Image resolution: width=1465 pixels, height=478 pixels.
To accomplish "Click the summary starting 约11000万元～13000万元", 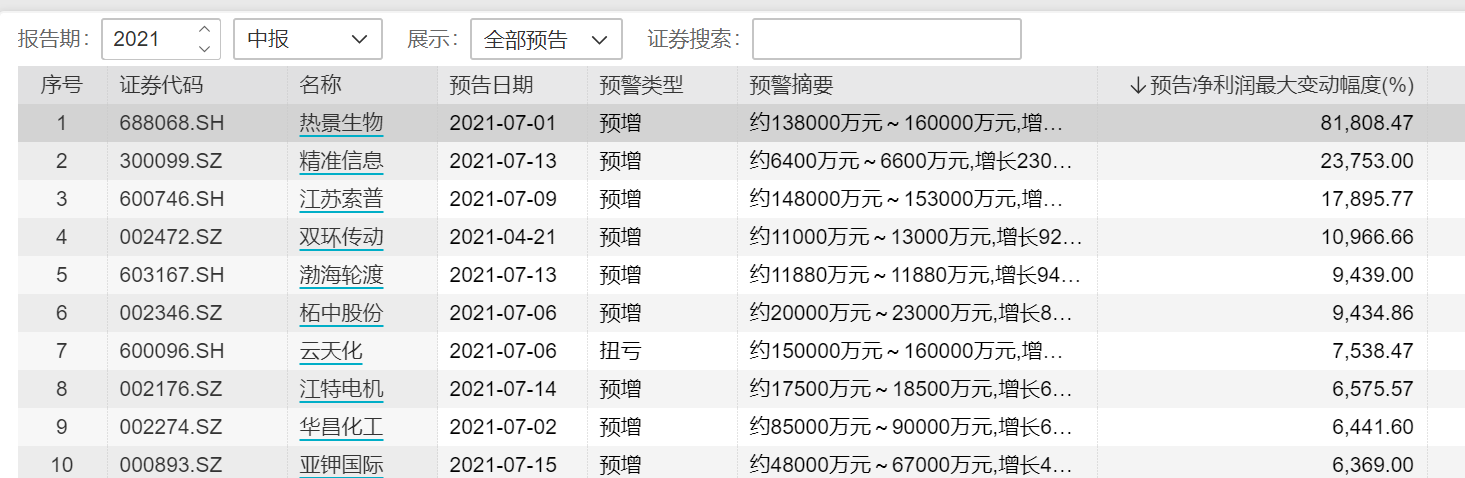I will 916,237.
